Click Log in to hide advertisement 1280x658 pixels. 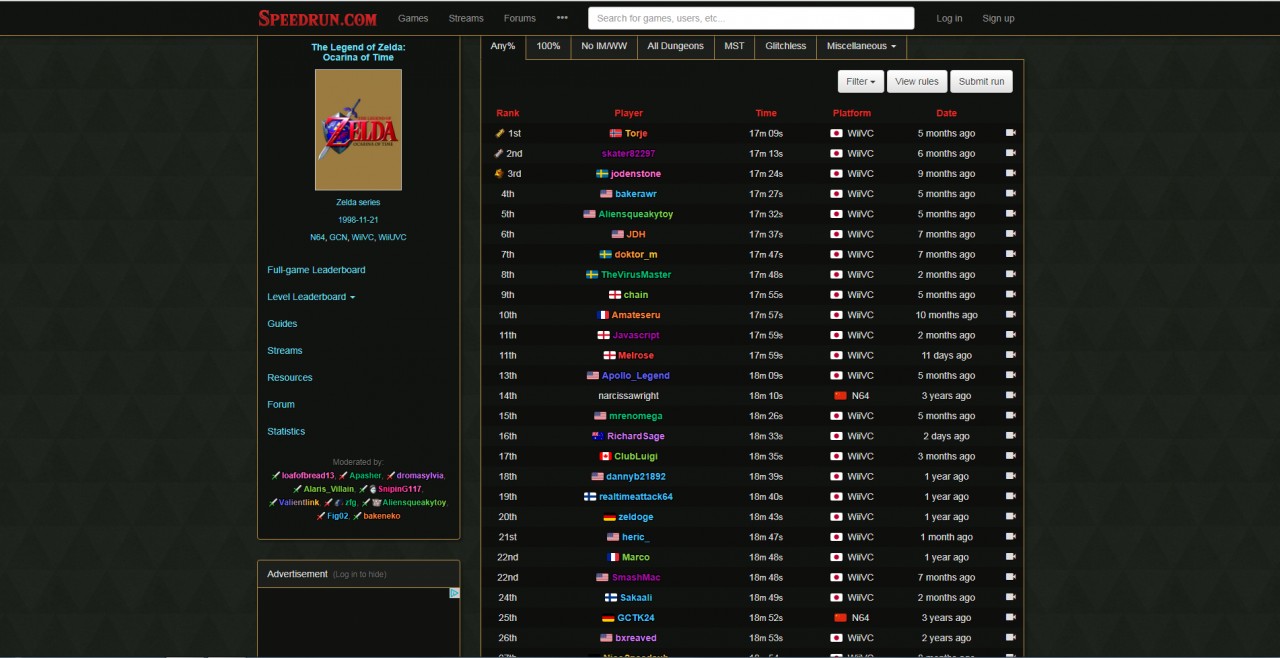[x=360, y=574]
